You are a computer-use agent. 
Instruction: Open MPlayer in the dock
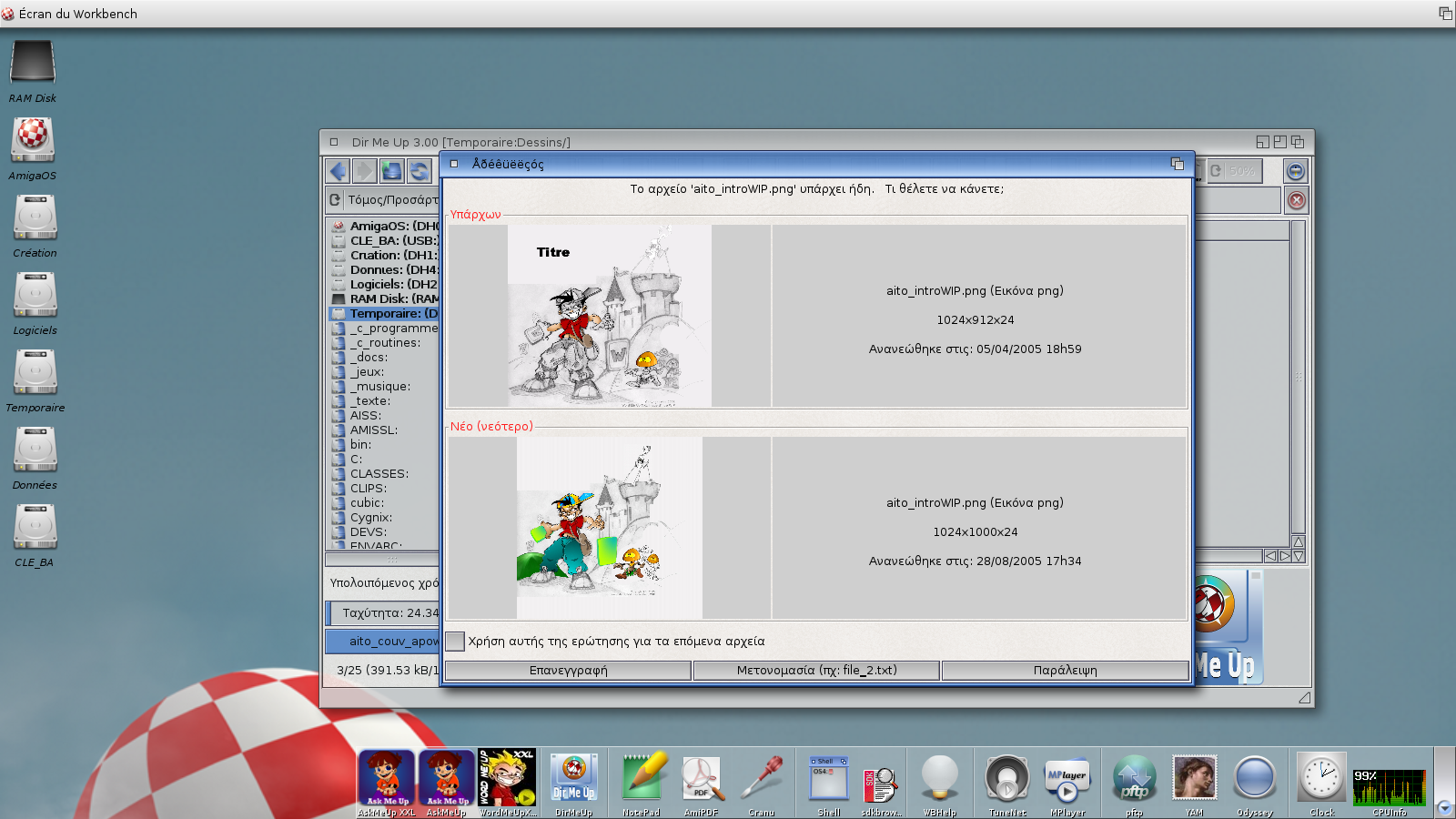(1067, 779)
